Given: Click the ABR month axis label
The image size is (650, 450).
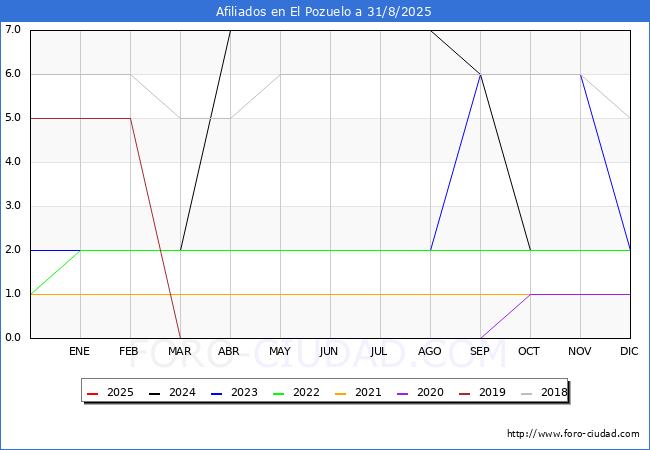Looking at the screenshot, I should point(230,351).
